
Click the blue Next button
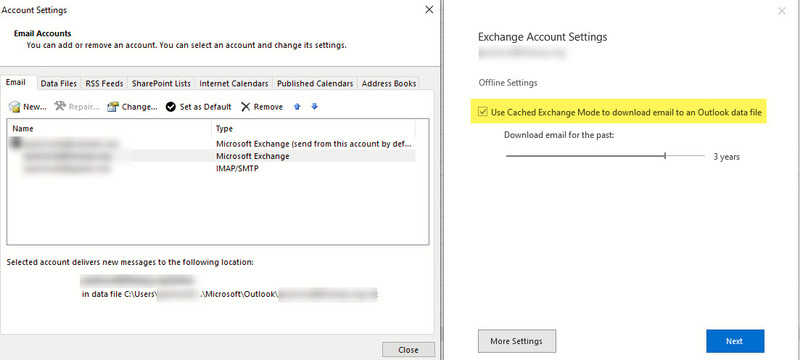pyautogui.click(x=735, y=341)
